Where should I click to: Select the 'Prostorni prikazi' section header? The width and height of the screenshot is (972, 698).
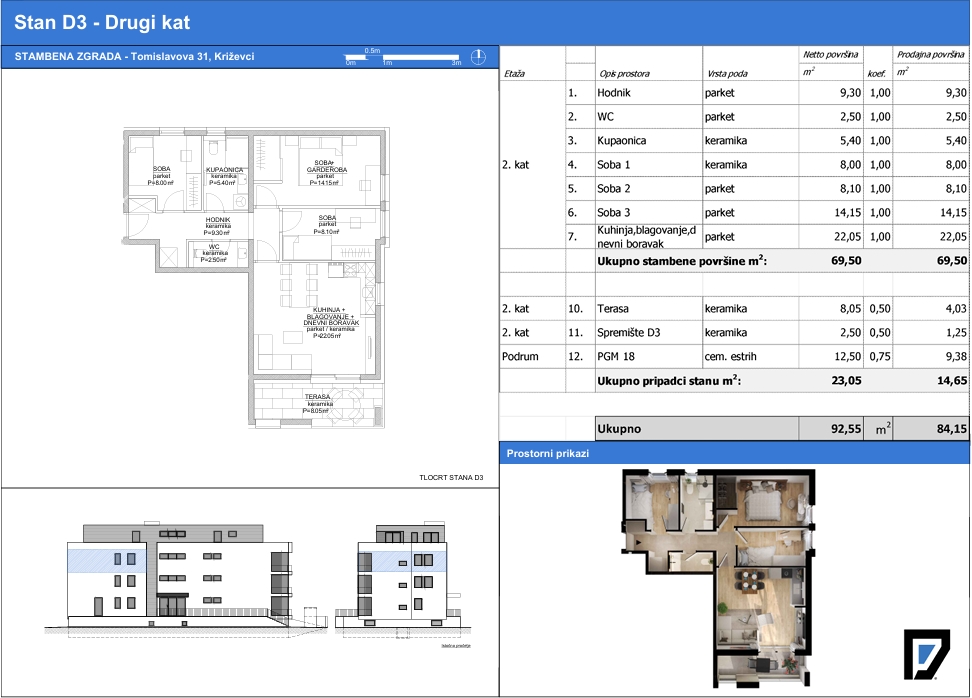[x=547, y=453]
